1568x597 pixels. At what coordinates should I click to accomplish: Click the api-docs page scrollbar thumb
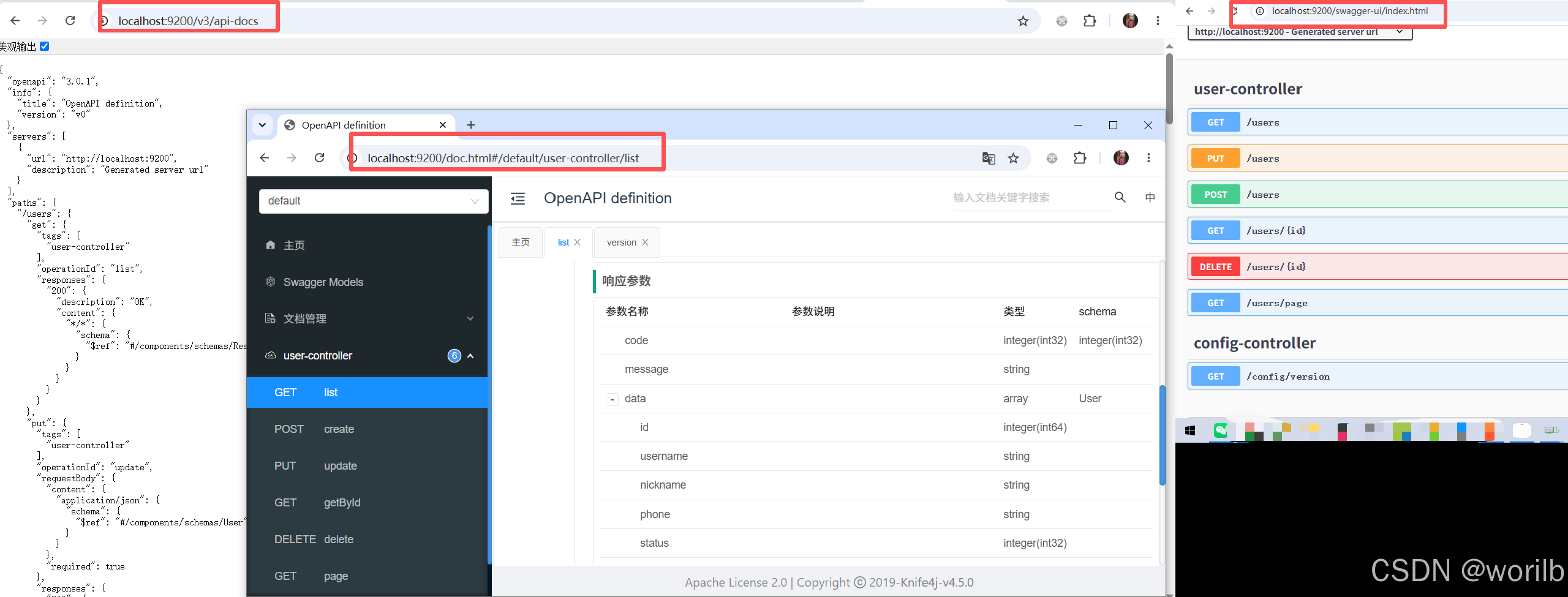click(1169, 89)
